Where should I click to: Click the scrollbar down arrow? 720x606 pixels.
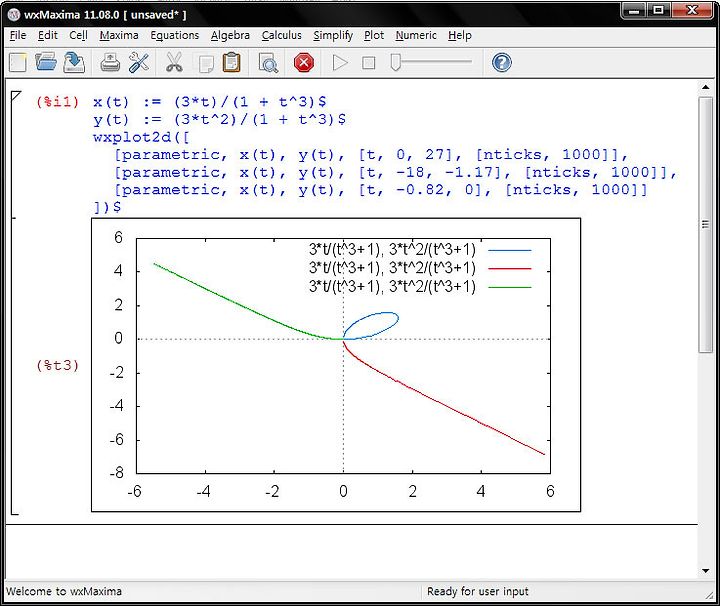point(705,571)
